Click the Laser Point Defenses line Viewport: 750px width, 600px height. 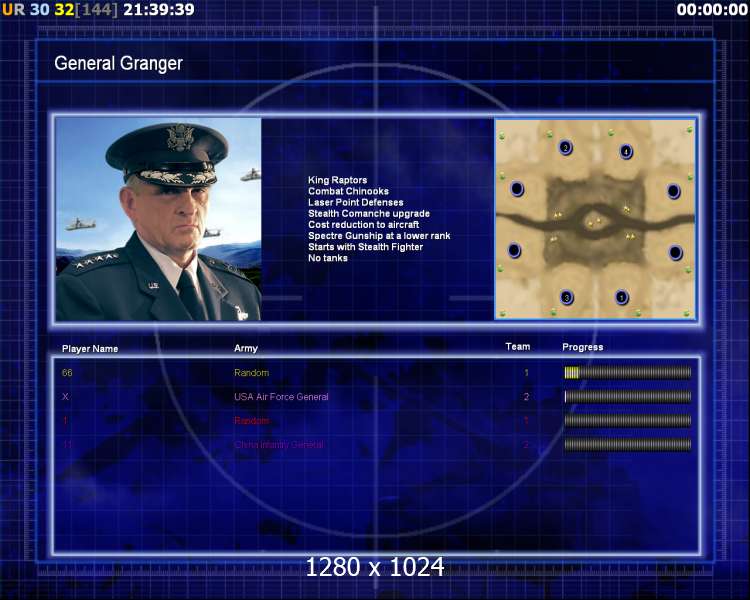click(355, 202)
